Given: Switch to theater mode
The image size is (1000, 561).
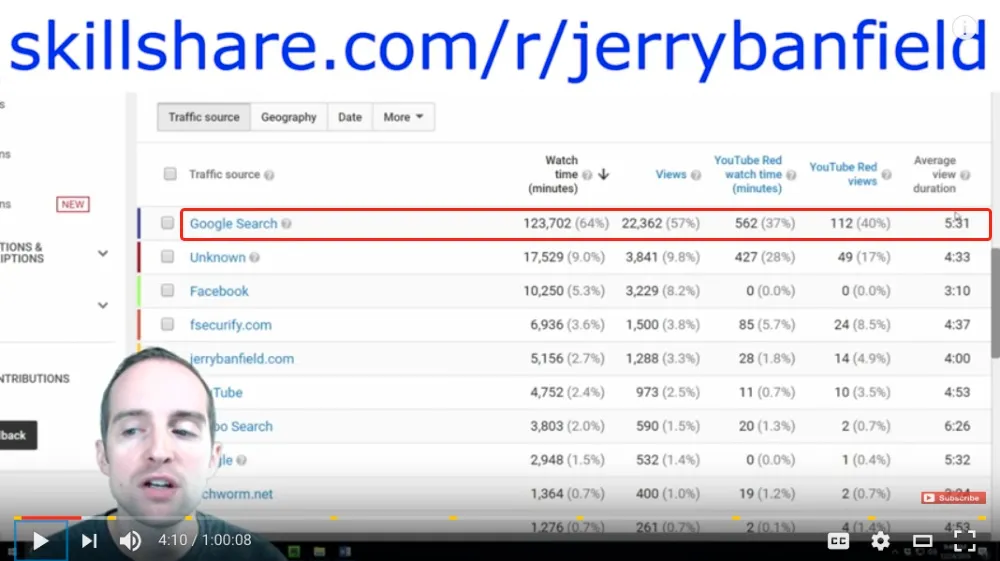Looking at the screenshot, I should [x=922, y=541].
